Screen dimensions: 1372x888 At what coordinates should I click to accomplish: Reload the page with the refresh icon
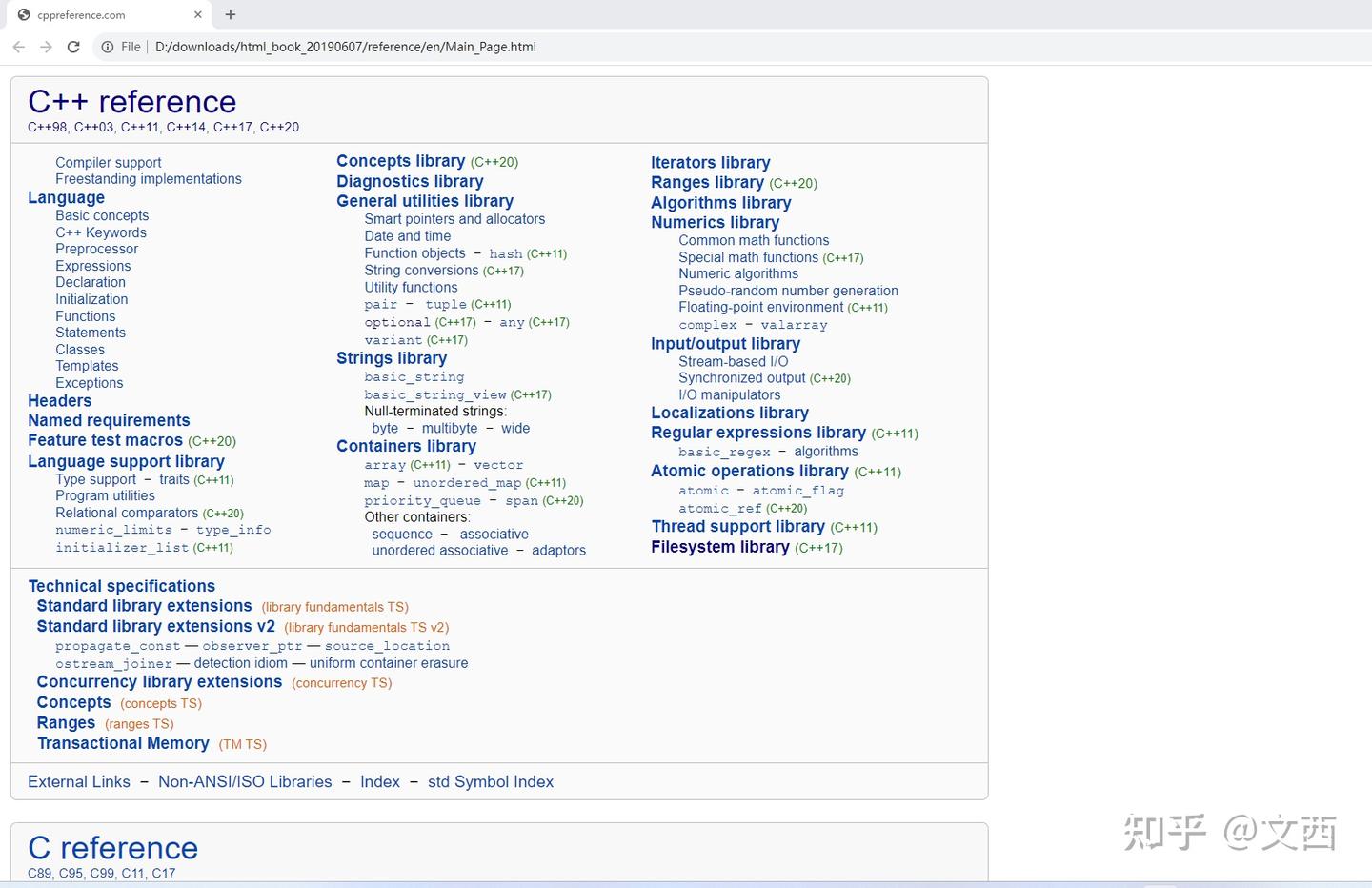(73, 47)
